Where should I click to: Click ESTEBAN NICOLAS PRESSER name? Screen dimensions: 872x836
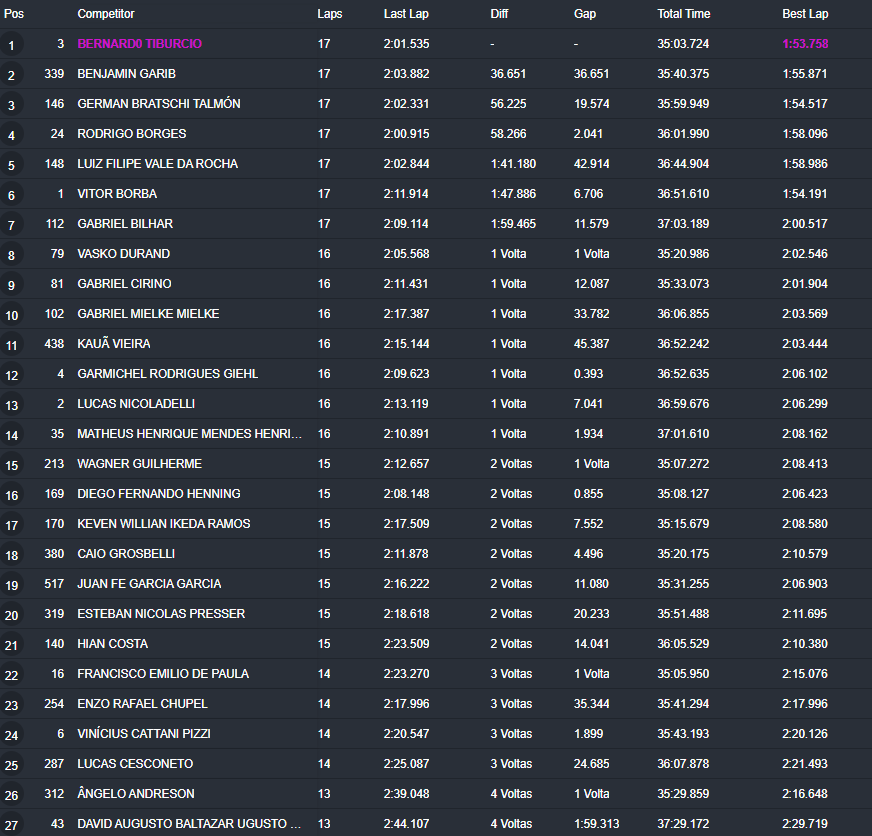click(161, 615)
